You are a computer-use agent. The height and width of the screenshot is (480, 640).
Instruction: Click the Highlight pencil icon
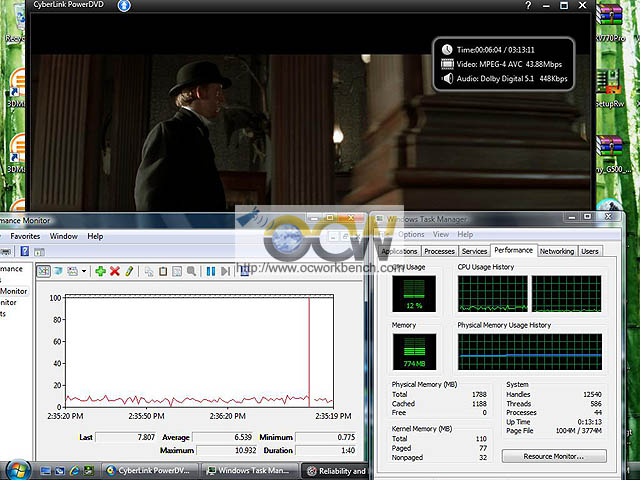(x=129, y=271)
